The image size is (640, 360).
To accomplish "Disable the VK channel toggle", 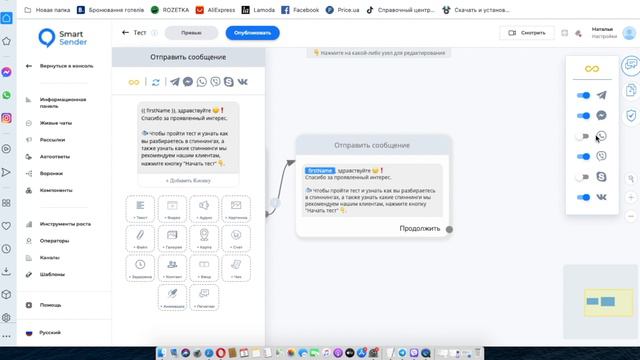I will coord(583,197).
